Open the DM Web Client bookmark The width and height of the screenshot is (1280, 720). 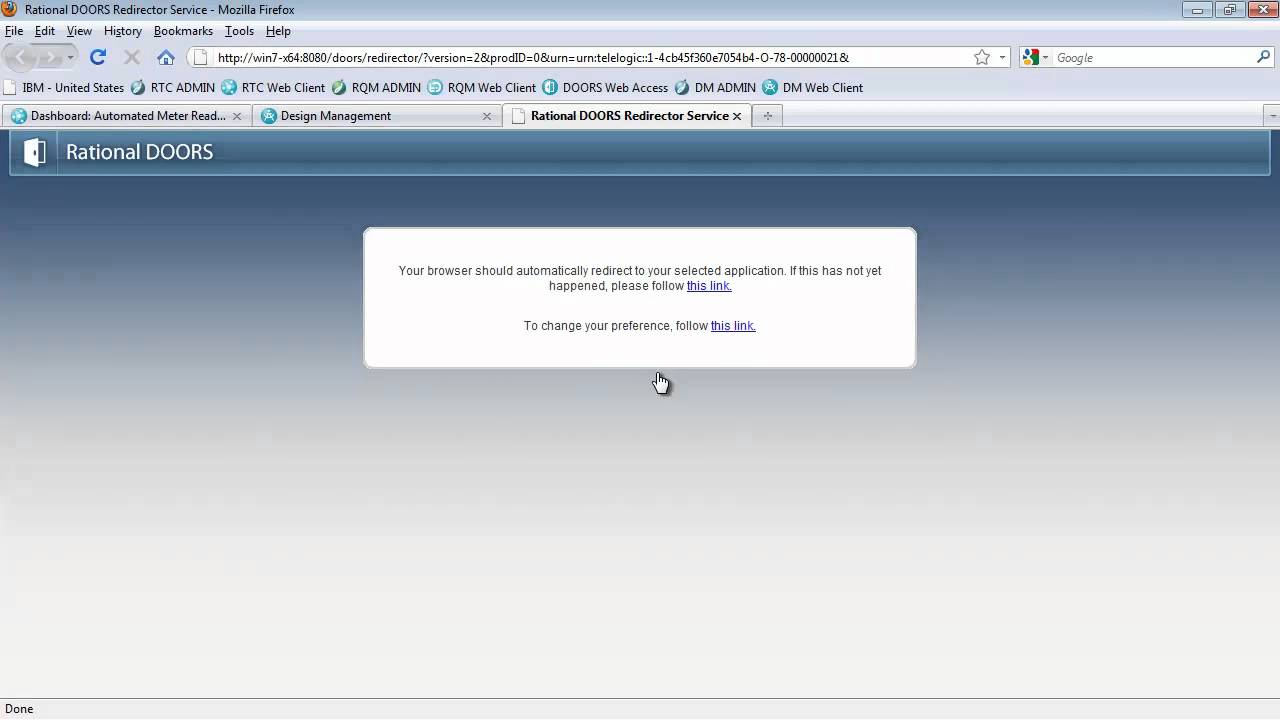click(x=813, y=87)
